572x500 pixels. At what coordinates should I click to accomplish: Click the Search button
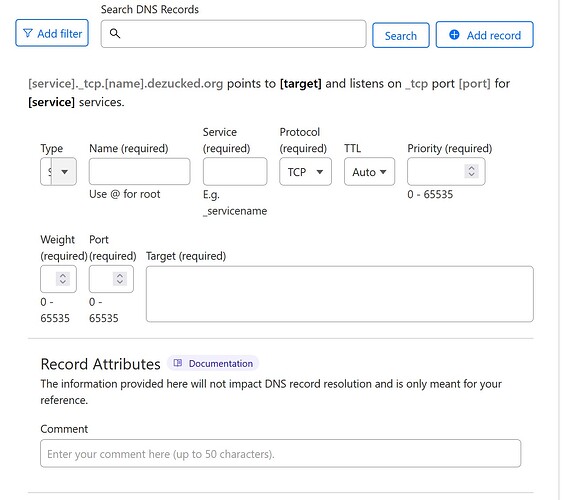(x=401, y=35)
